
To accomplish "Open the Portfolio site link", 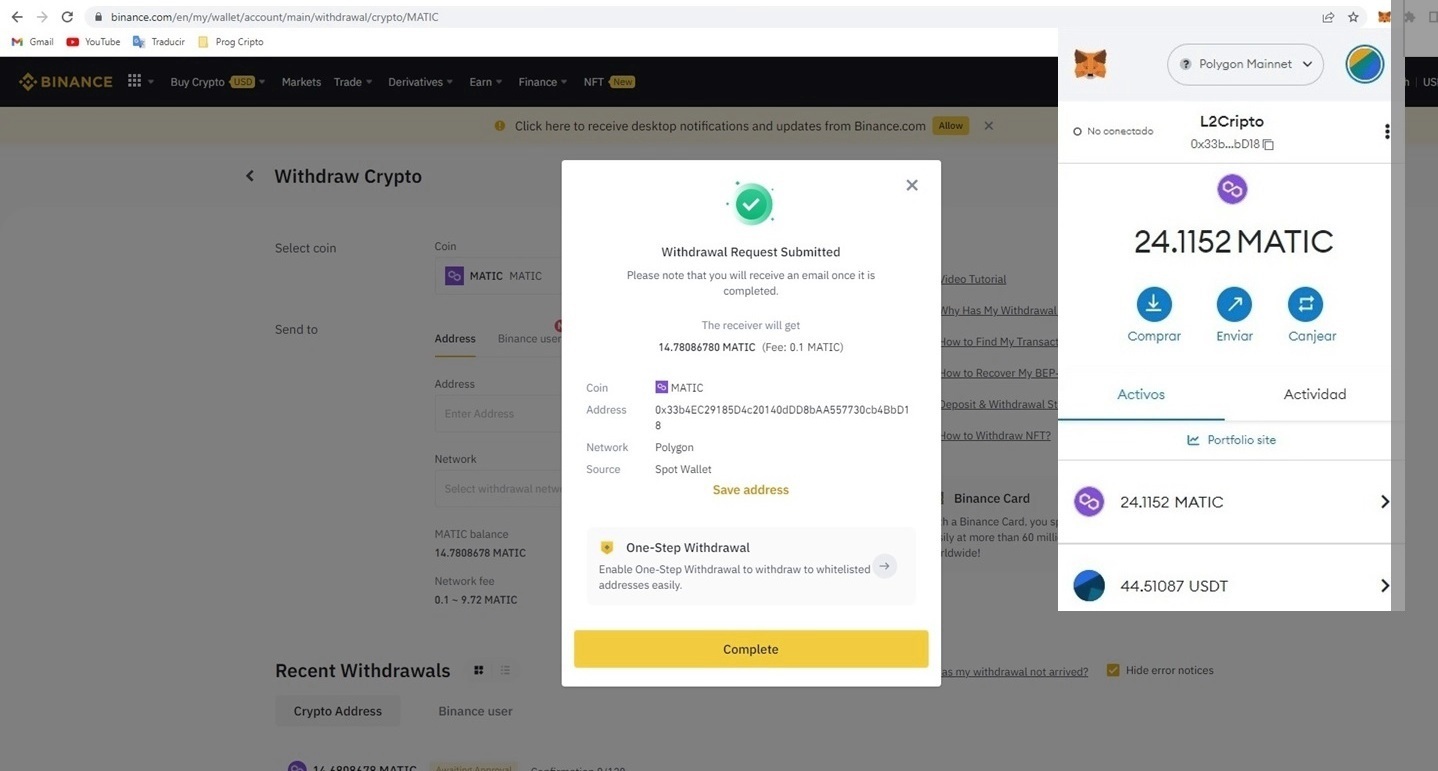I will point(1231,440).
